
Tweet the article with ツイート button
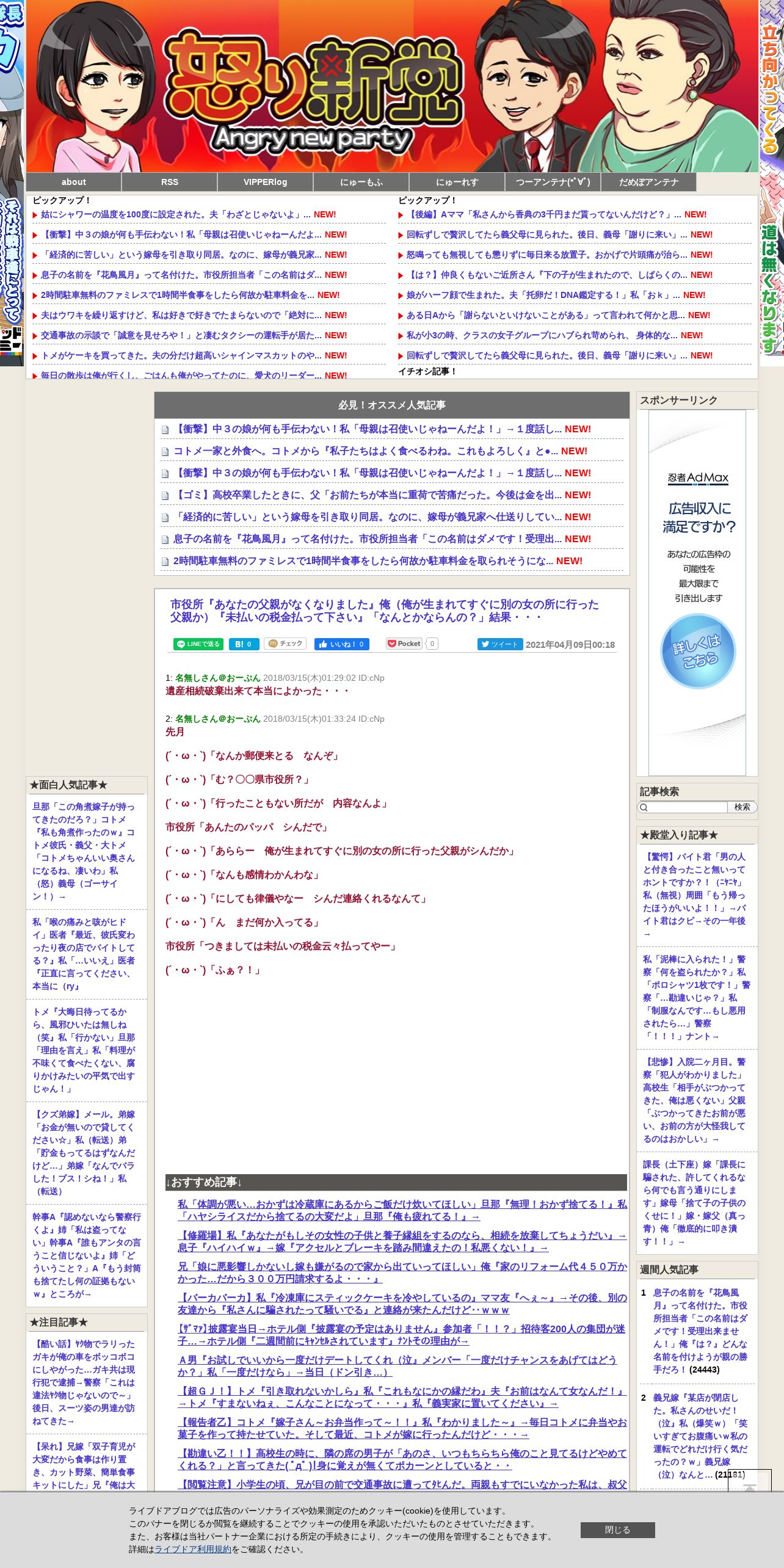coord(499,644)
